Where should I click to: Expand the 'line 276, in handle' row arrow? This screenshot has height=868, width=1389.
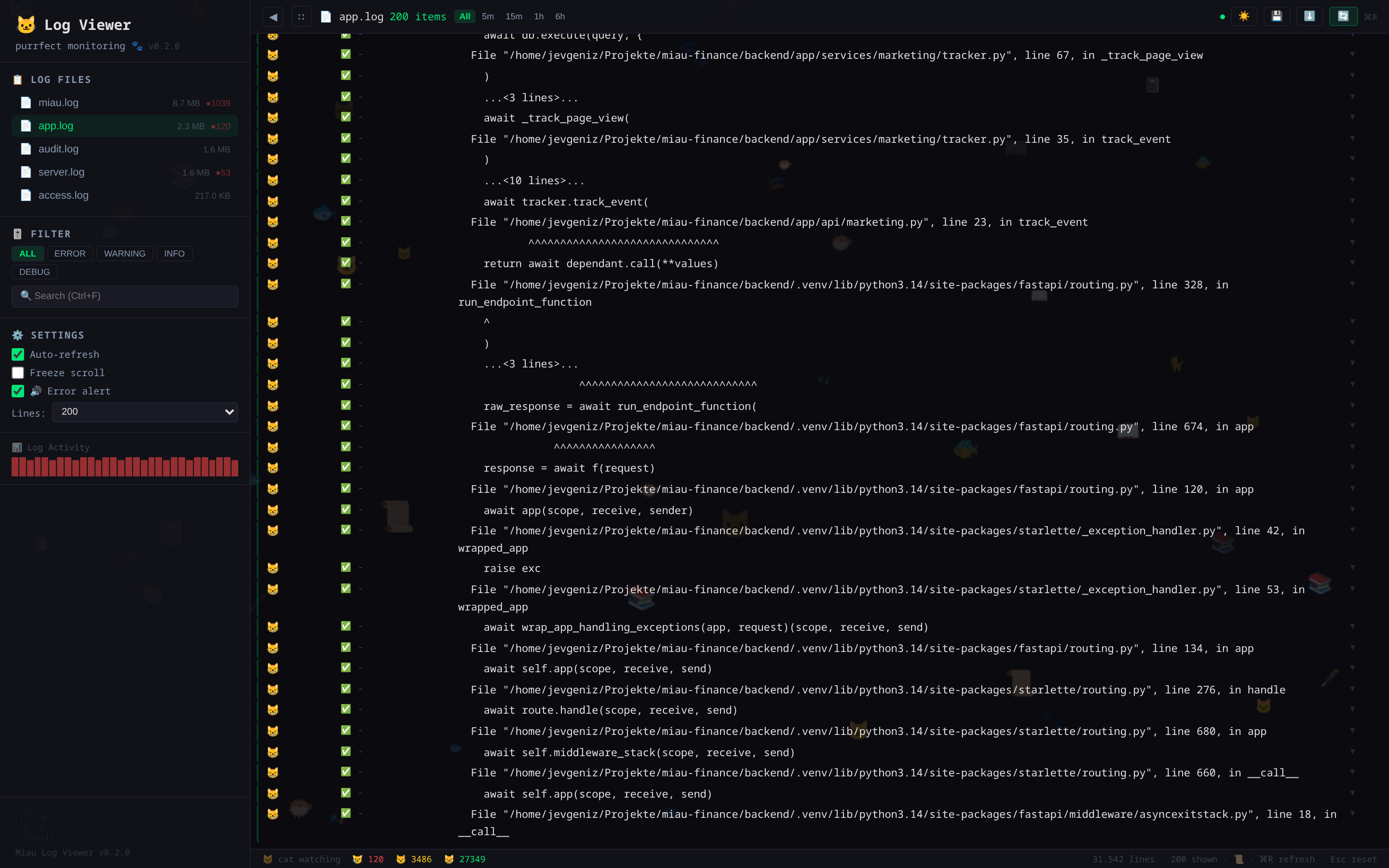point(1352,688)
